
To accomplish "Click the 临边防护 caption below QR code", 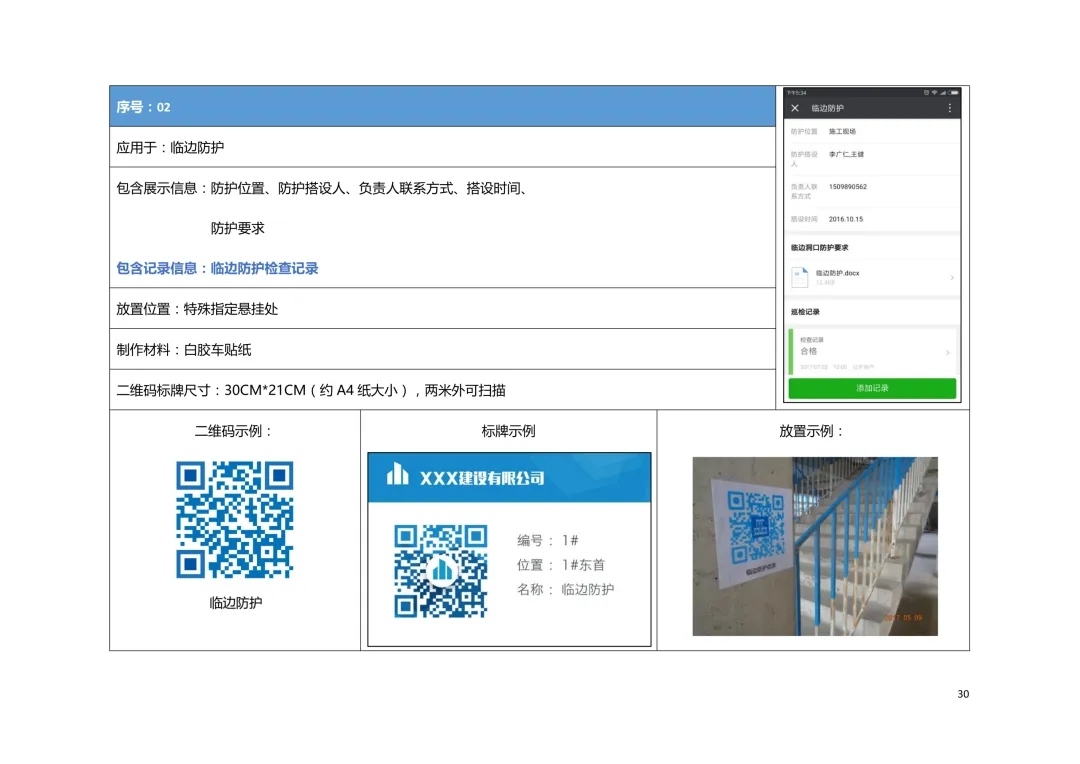I will click(x=236, y=603).
